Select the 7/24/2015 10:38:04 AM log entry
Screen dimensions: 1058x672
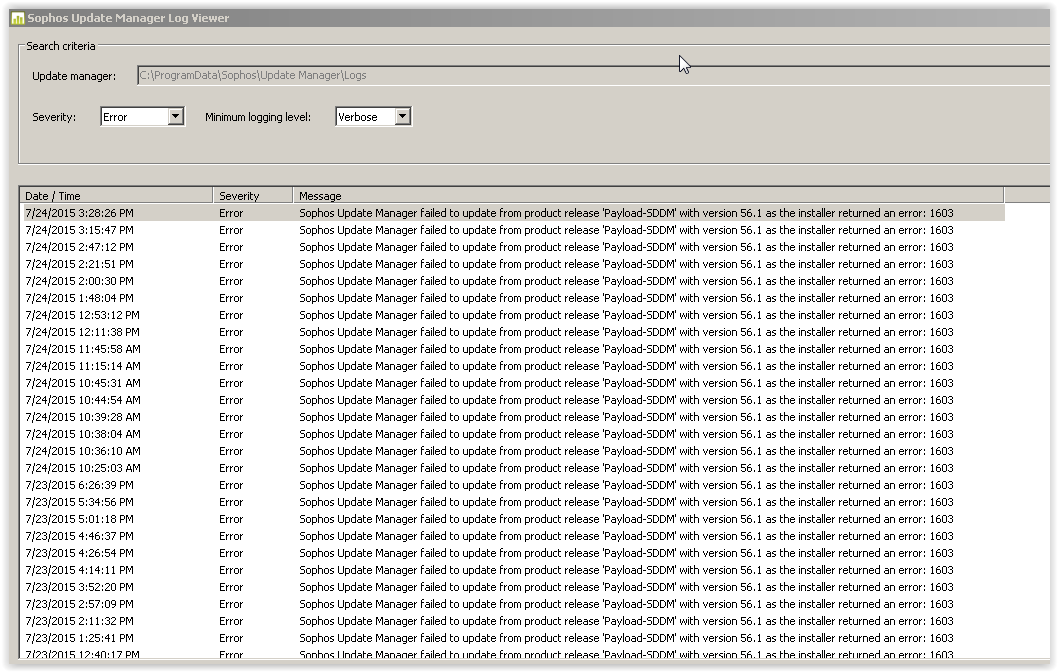coord(513,434)
